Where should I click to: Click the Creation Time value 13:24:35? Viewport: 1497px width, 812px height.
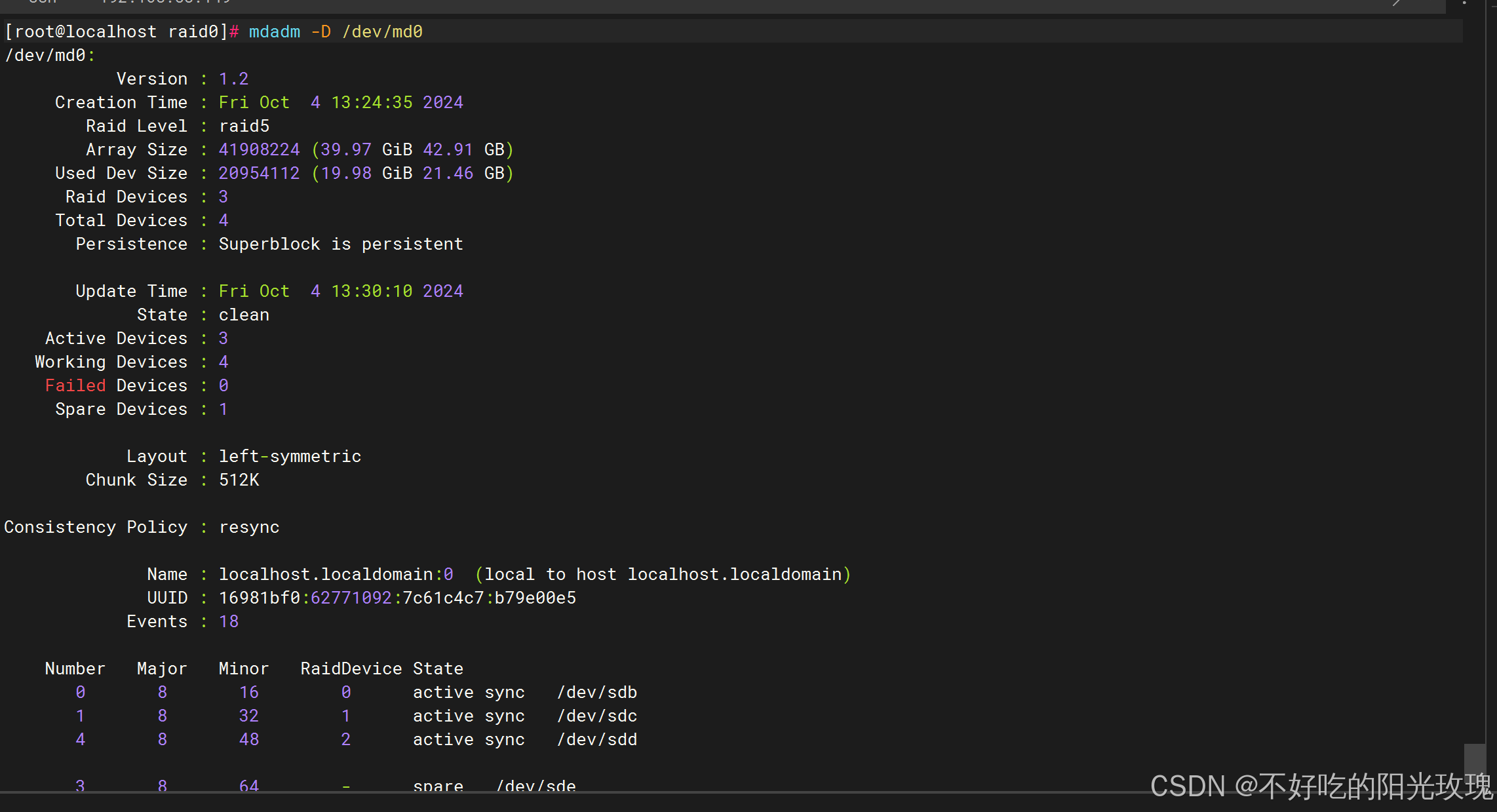pyautogui.click(x=372, y=102)
